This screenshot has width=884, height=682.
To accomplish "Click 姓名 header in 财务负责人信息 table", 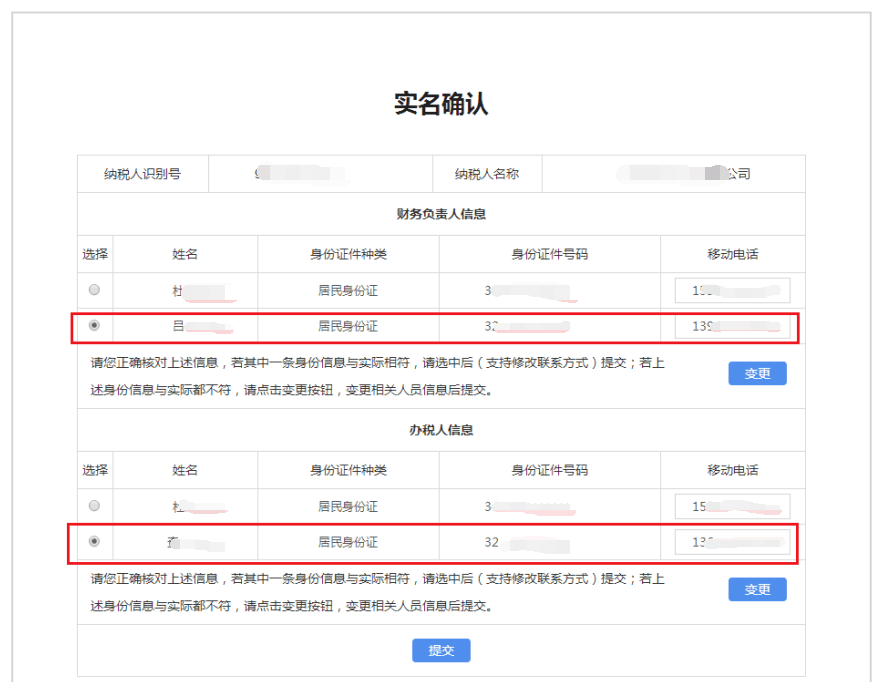I will click(185, 254).
